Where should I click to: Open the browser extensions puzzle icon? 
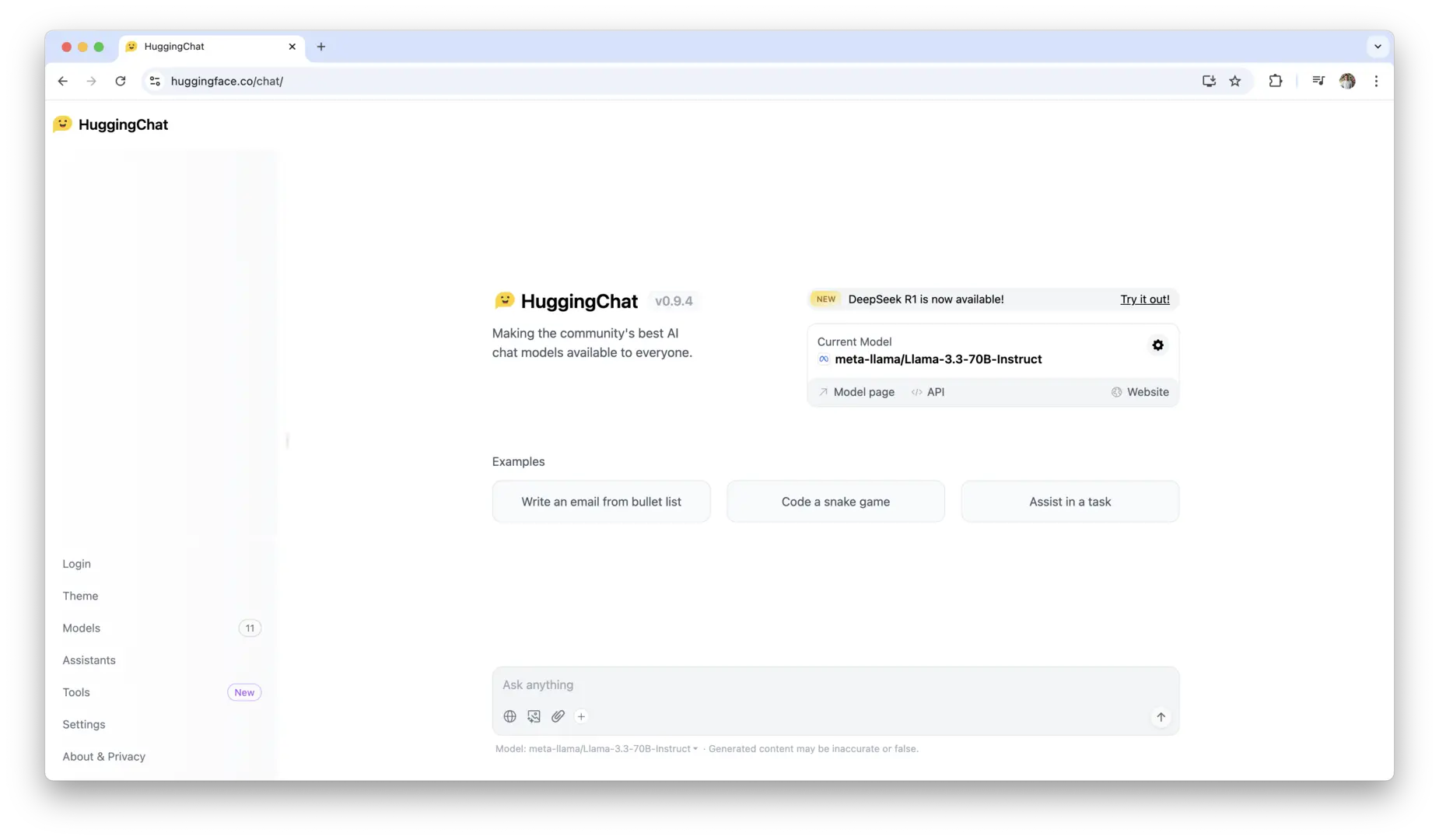(1275, 81)
